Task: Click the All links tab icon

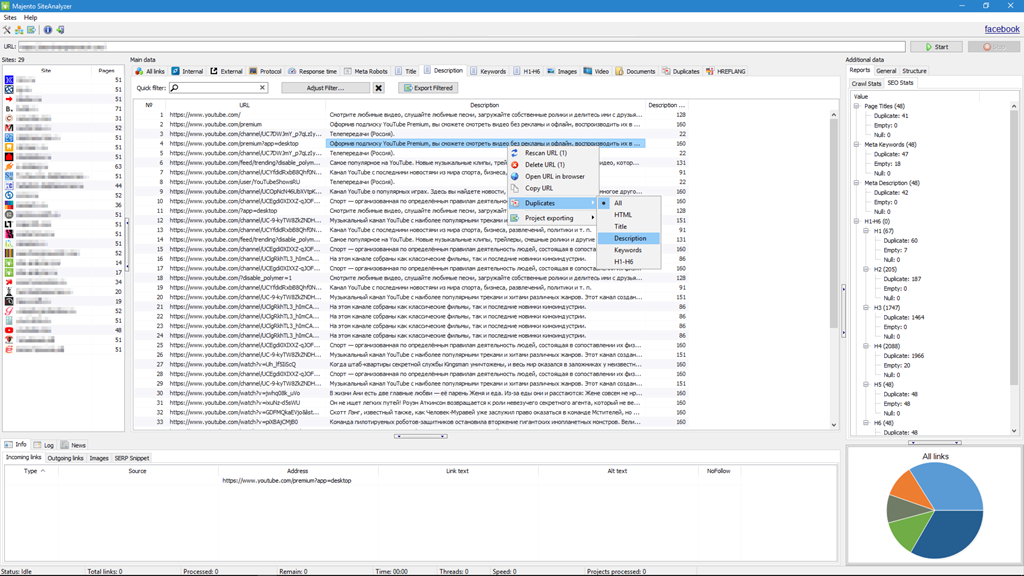Action: pyautogui.click(x=139, y=71)
